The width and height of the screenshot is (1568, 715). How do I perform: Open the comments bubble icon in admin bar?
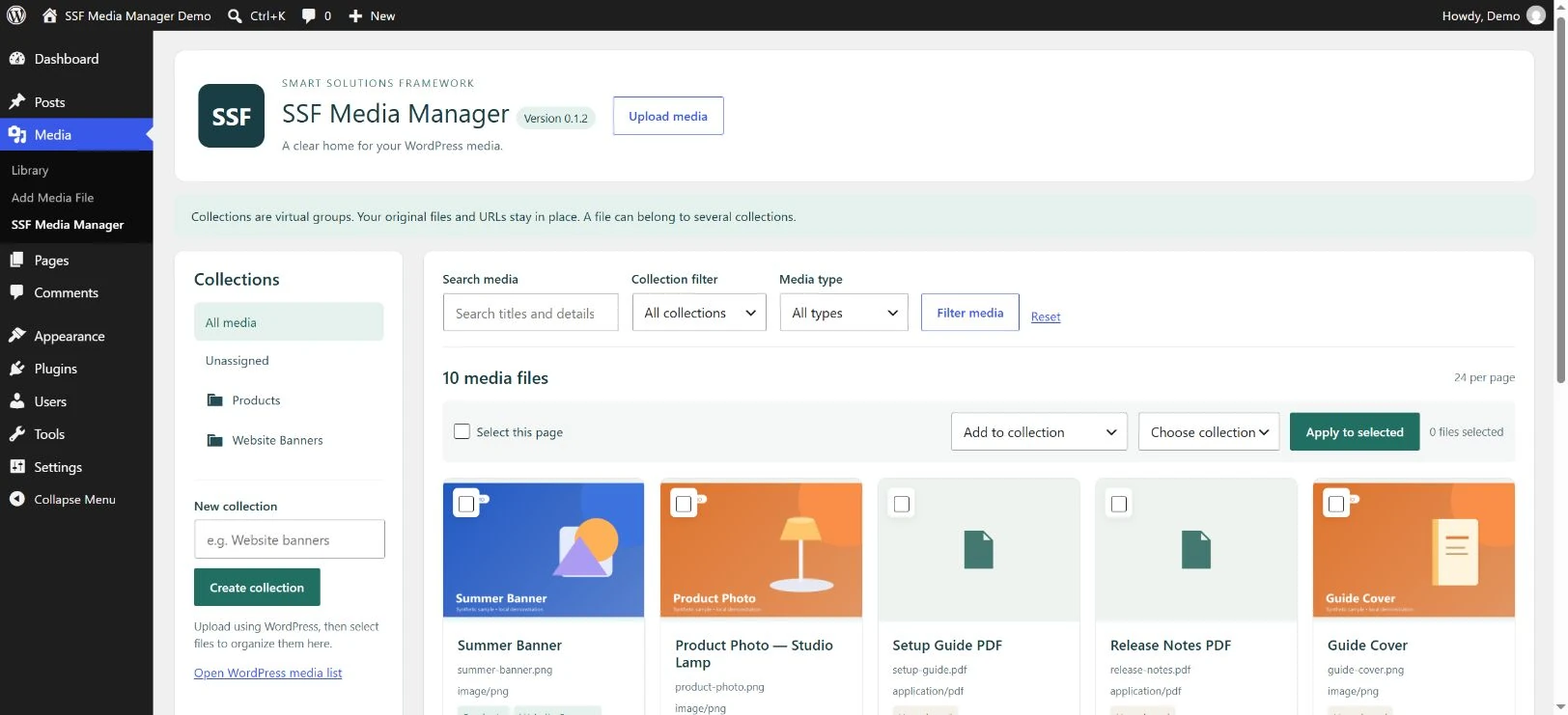309,15
